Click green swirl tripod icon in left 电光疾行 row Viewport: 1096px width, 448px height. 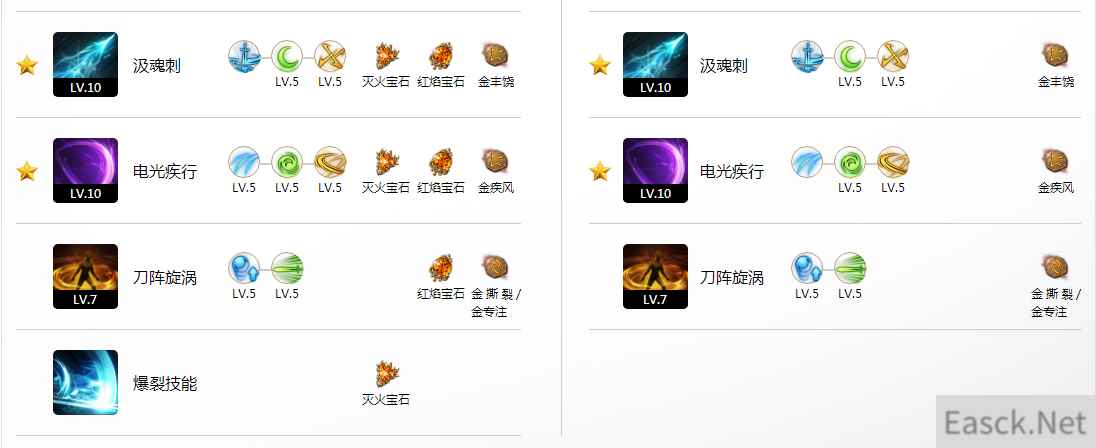pos(287,162)
